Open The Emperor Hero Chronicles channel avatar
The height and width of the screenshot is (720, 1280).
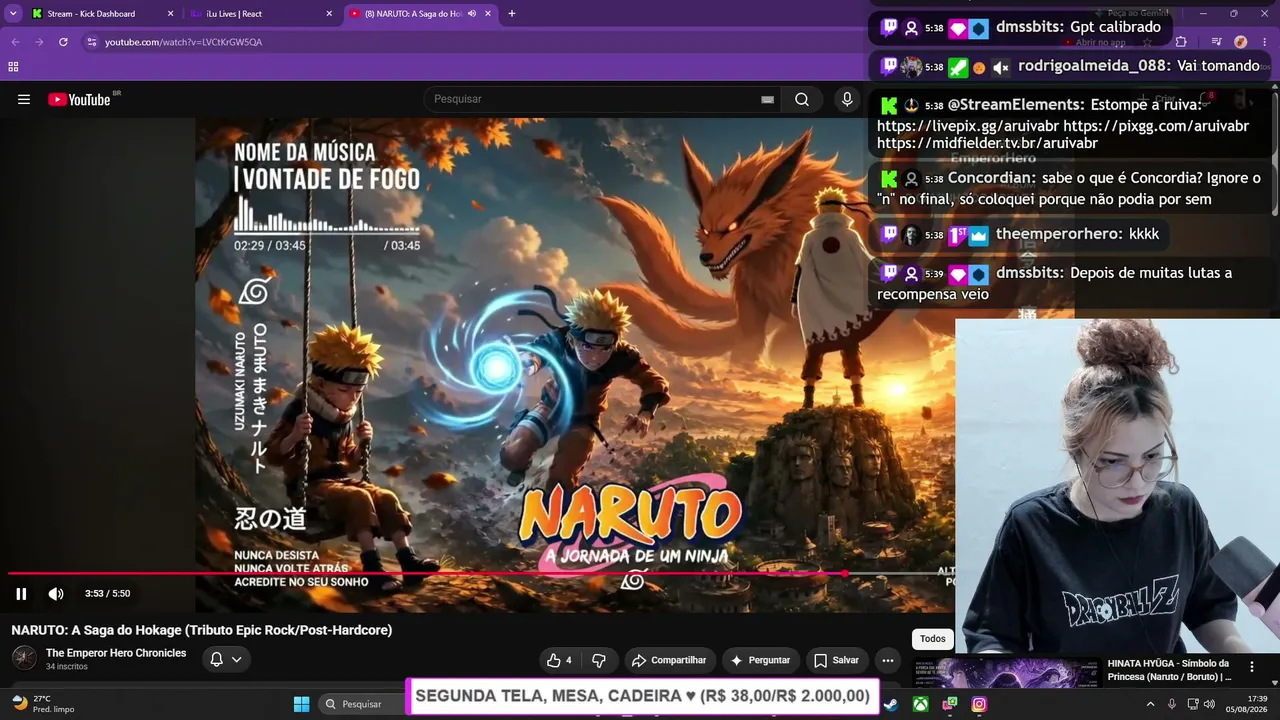24,658
